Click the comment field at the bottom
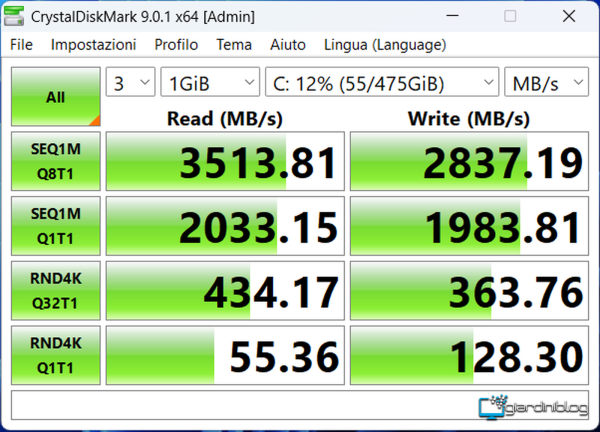This screenshot has width=600, height=432. point(300,405)
